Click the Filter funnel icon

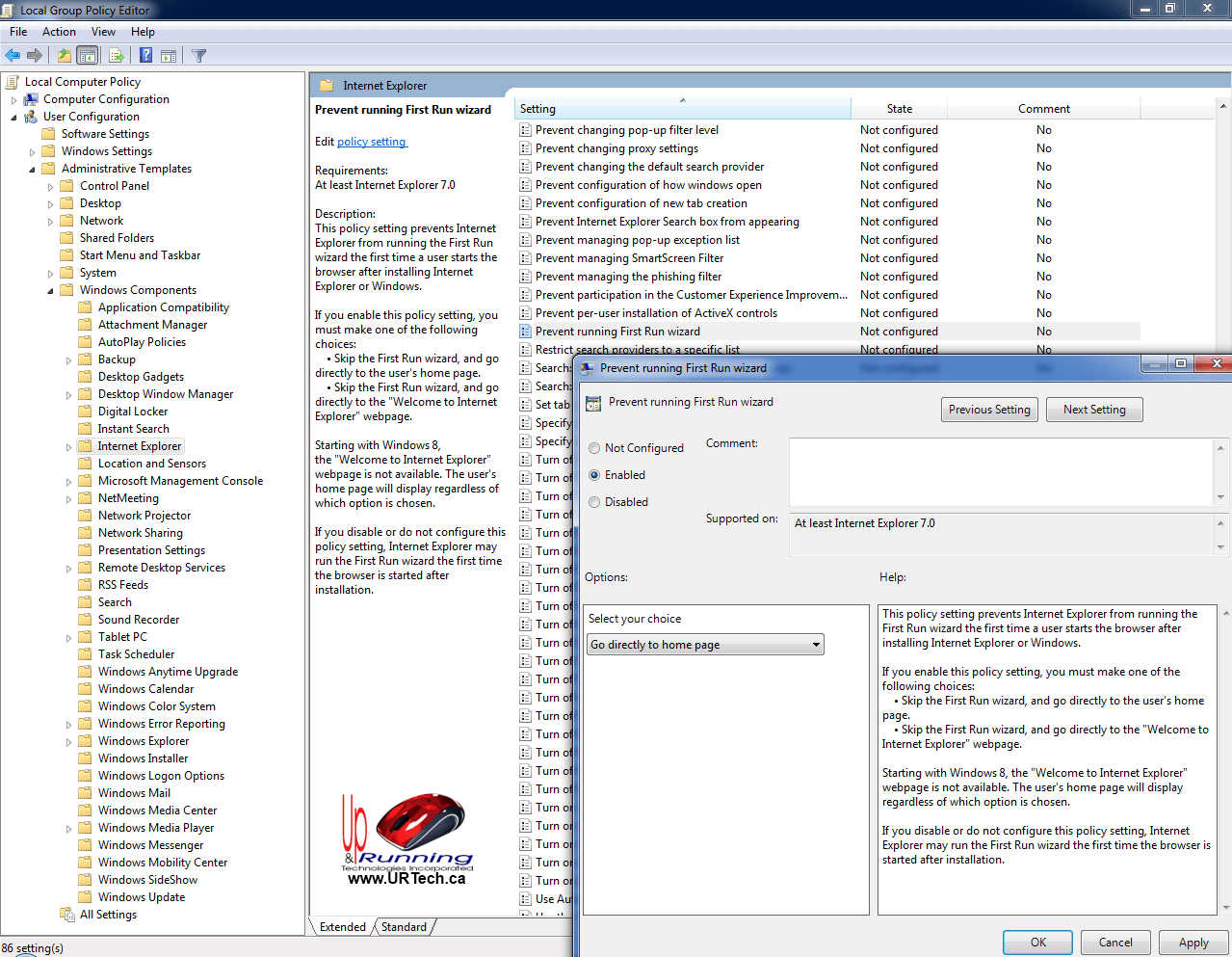[x=199, y=56]
